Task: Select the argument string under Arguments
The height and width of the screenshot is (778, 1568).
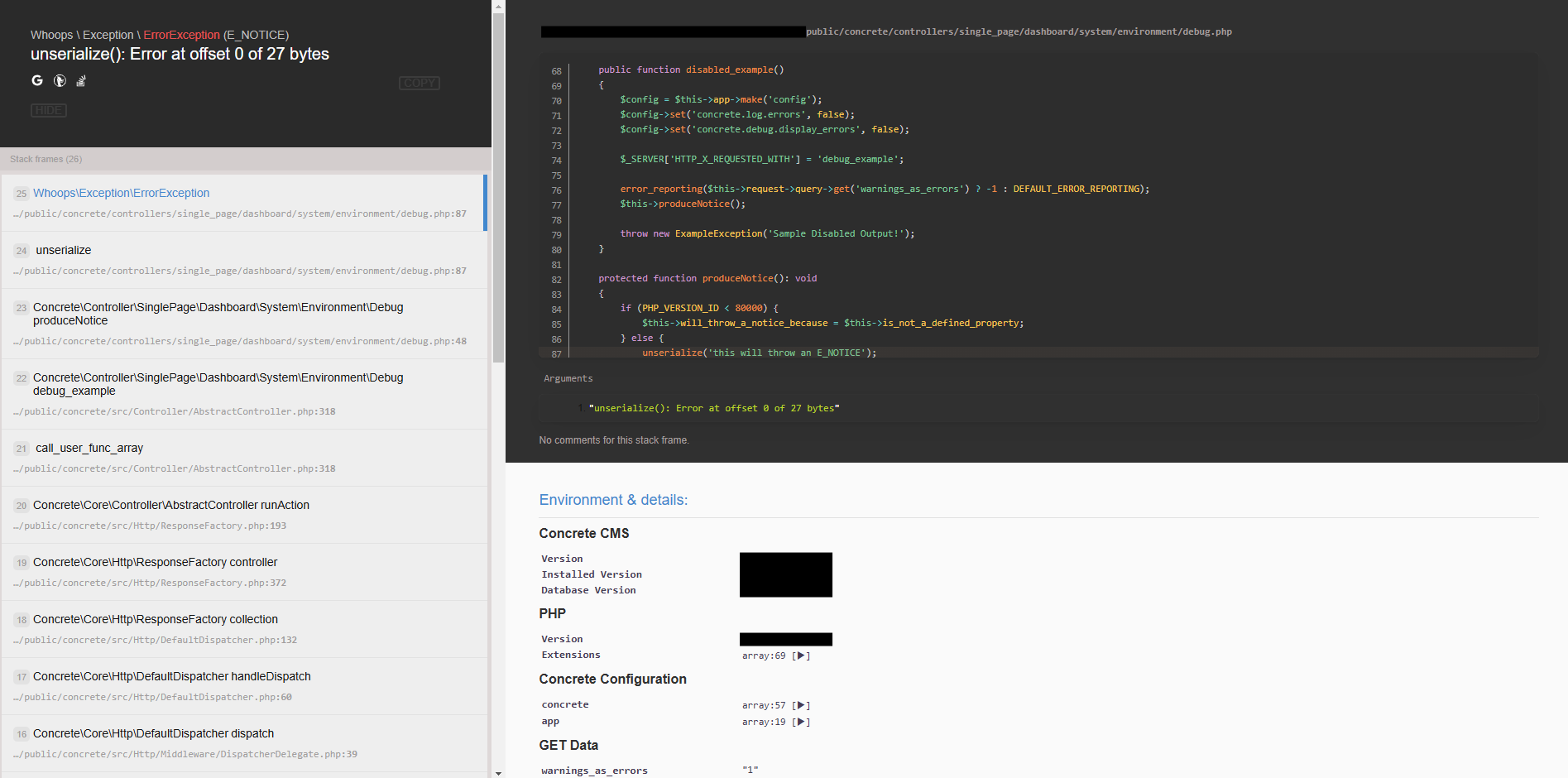Action: tap(714, 407)
